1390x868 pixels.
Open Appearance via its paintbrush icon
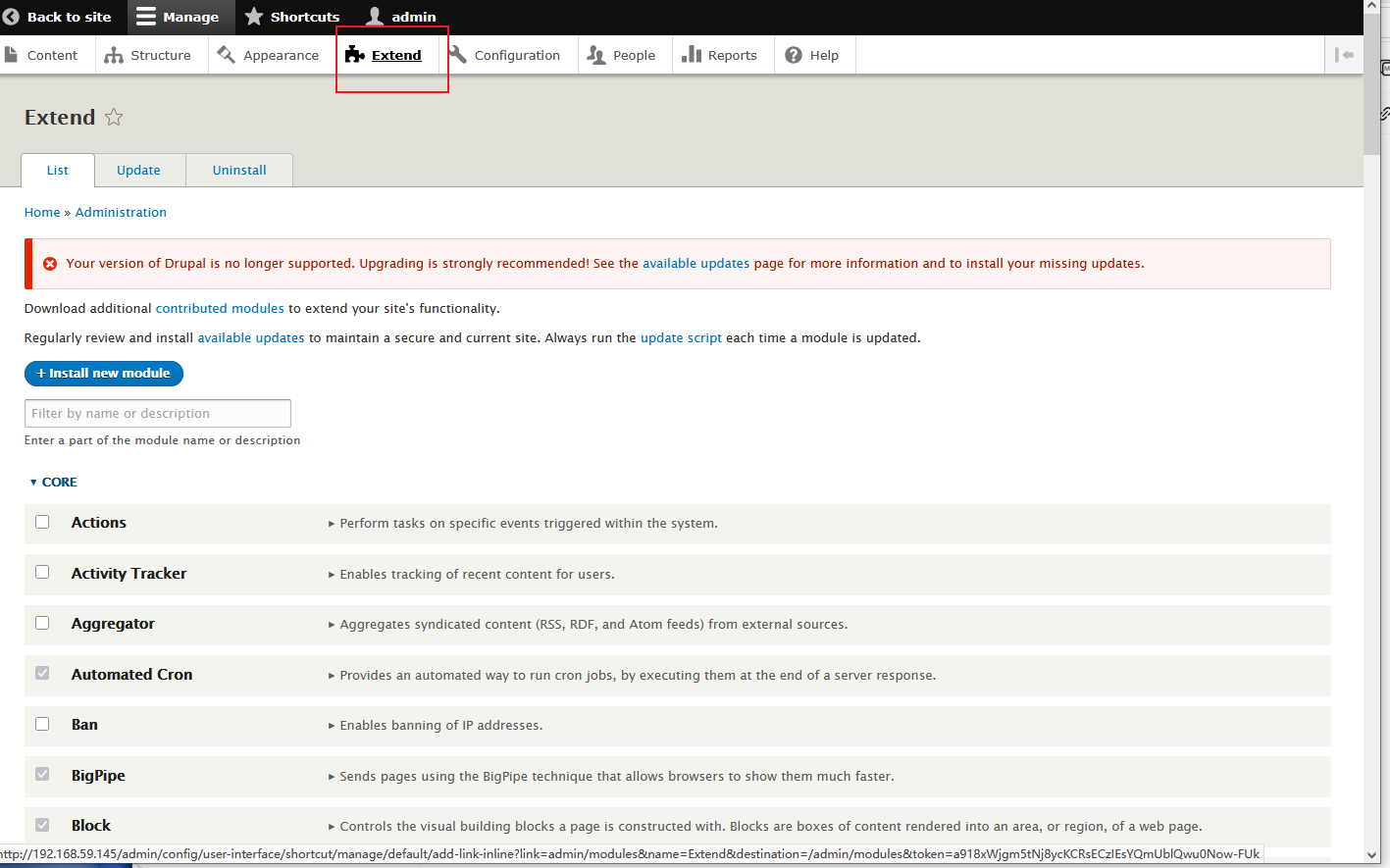pyautogui.click(x=227, y=55)
